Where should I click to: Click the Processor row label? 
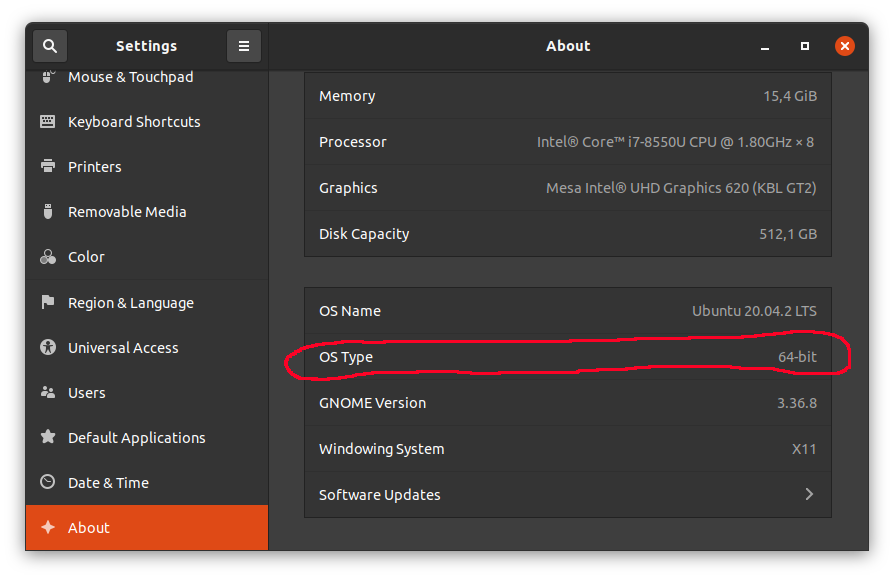[352, 142]
